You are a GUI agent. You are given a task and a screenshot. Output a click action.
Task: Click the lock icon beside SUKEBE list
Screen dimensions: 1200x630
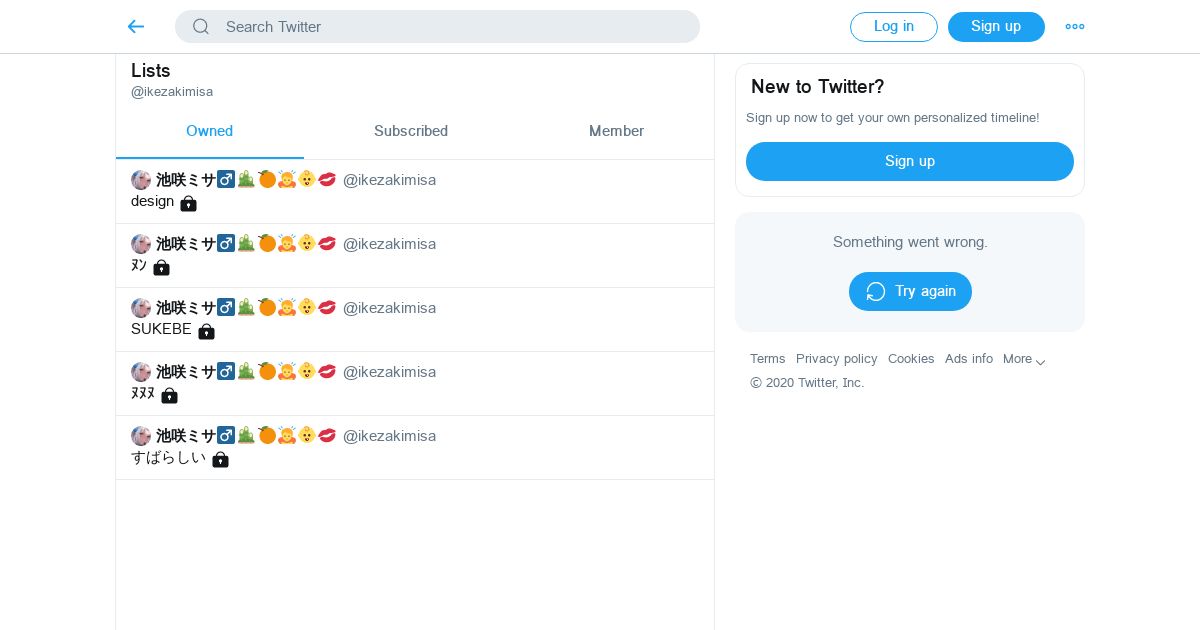click(206, 331)
